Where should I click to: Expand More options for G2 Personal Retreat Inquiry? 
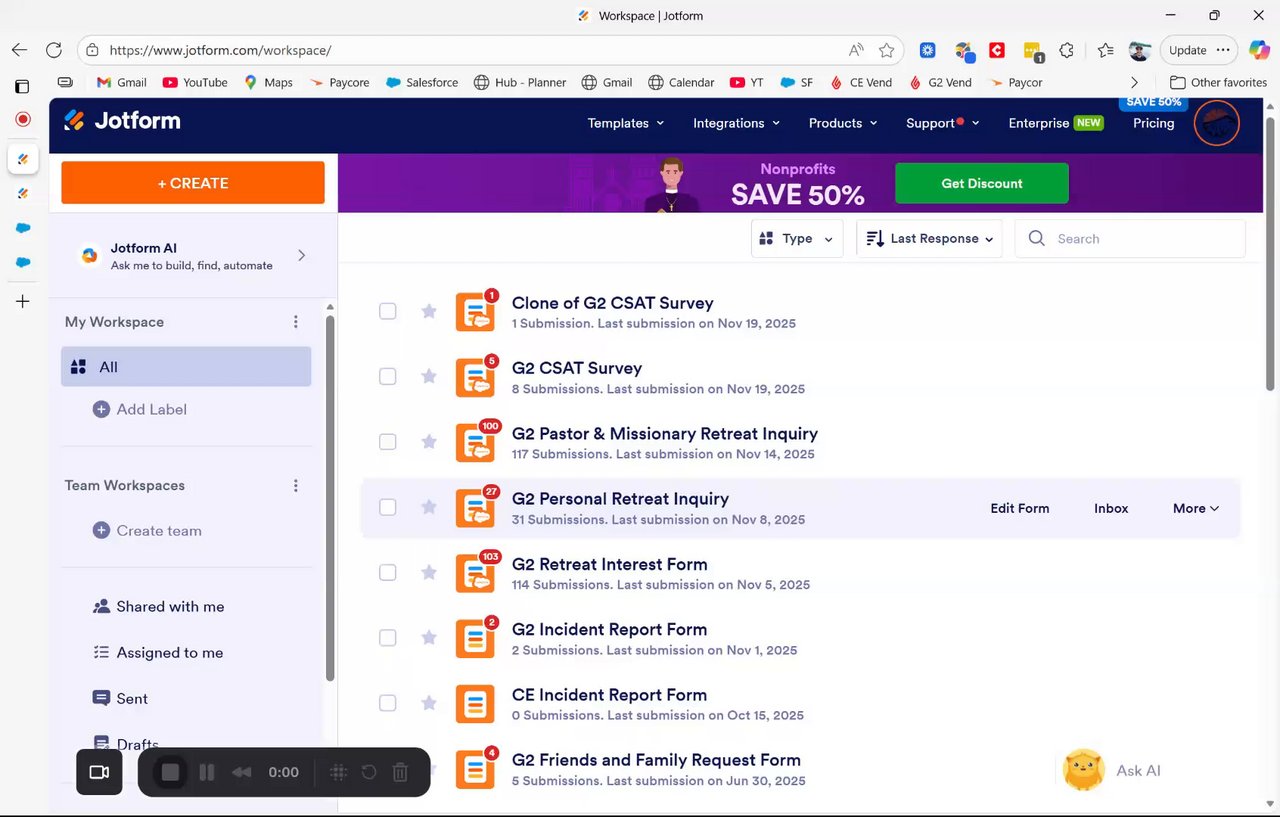coord(1196,508)
